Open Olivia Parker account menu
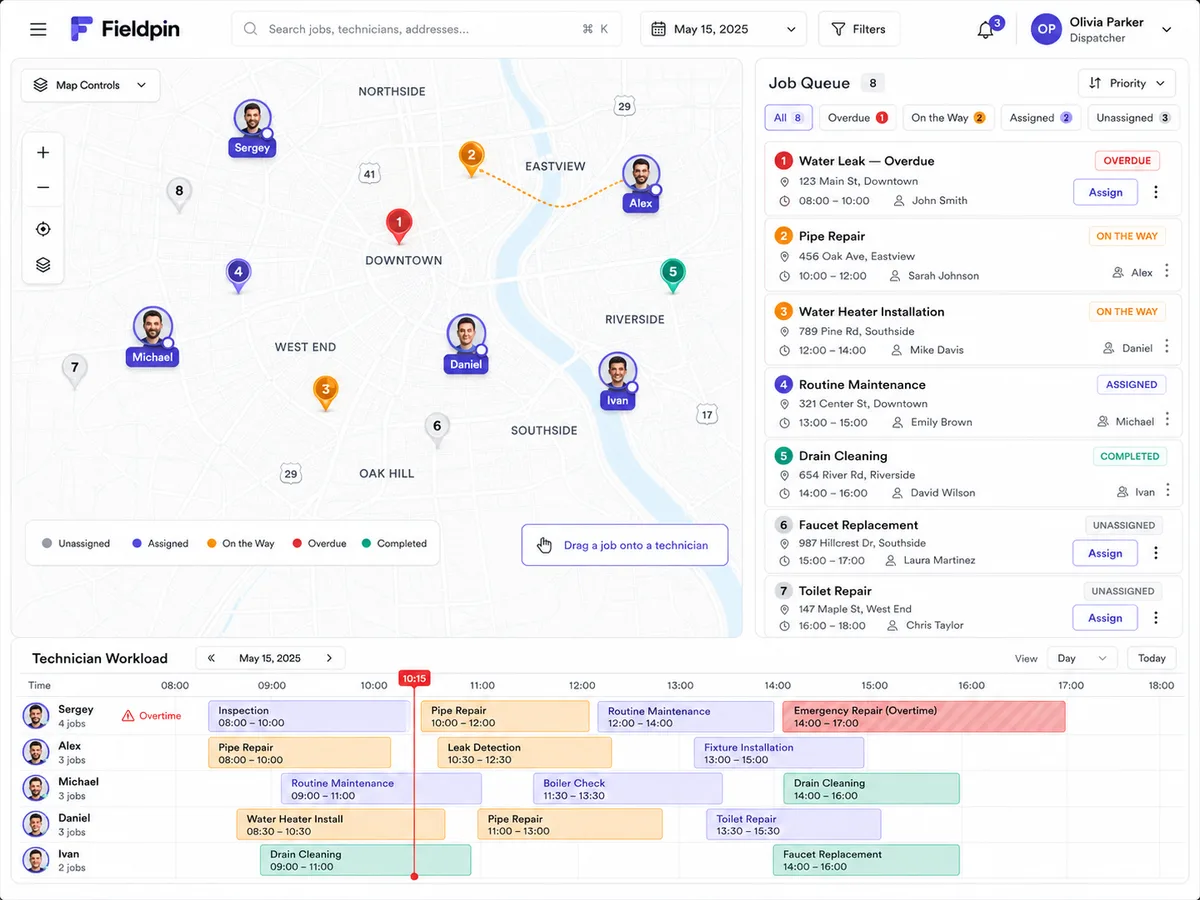Screen dimensions: 1200x900 pos(1101,29)
